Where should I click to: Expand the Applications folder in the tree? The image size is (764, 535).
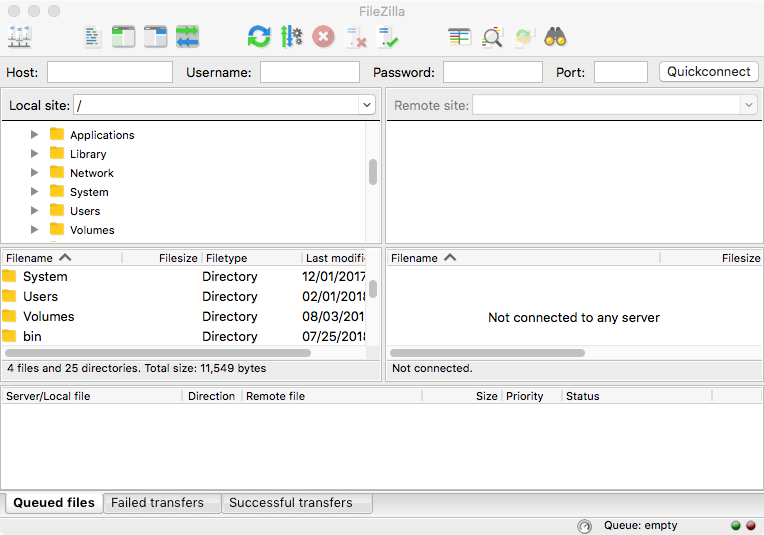[x=35, y=135]
